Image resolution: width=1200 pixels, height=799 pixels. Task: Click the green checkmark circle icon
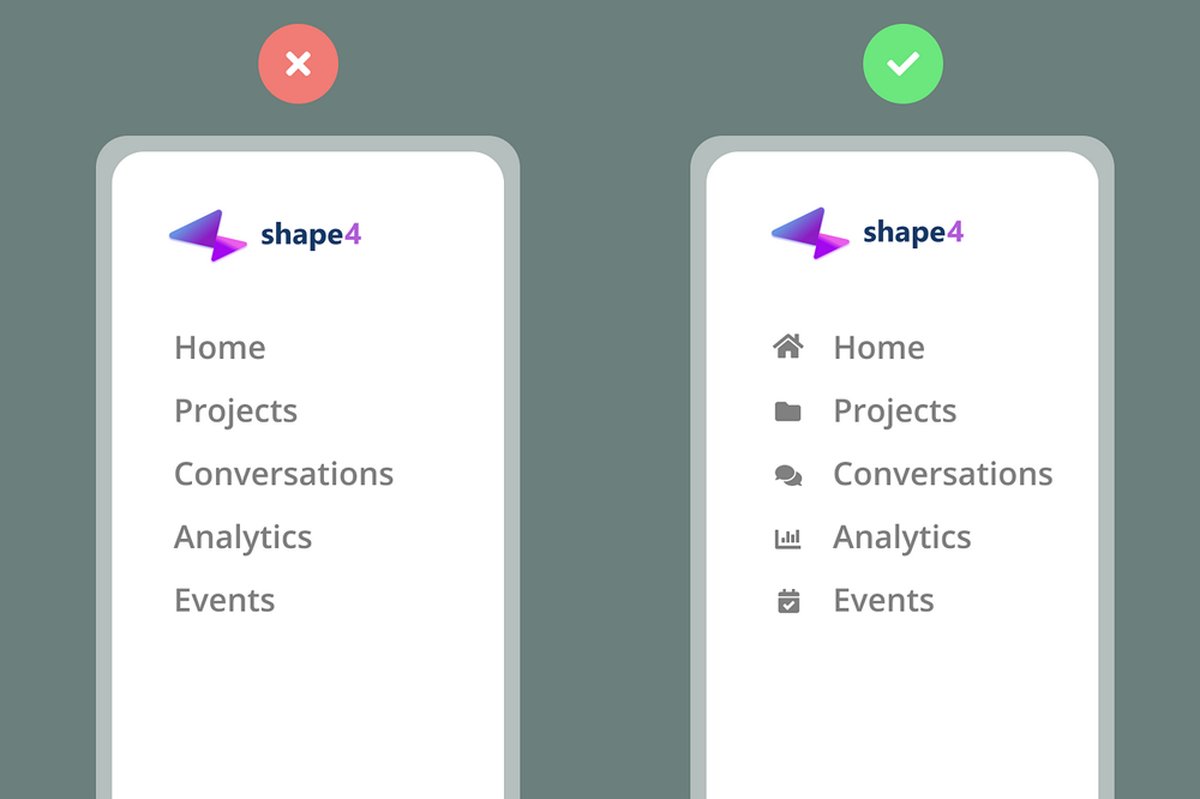coord(903,65)
